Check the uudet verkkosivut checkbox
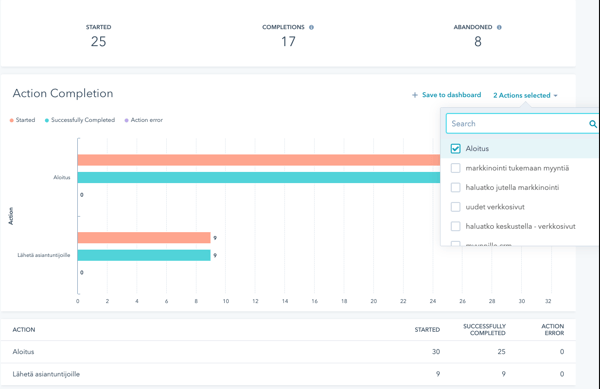This screenshot has height=389, width=600. tap(455, 207)
